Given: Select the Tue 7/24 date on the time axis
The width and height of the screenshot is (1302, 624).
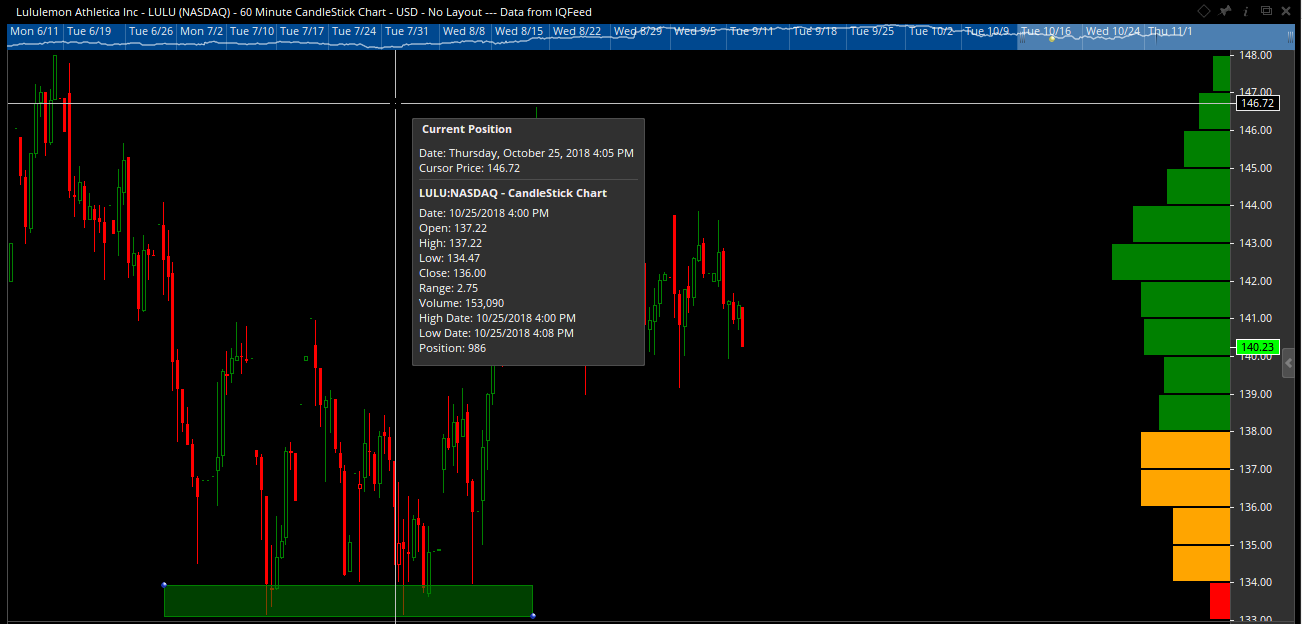Looking at the screenshot, I should 354,31.
